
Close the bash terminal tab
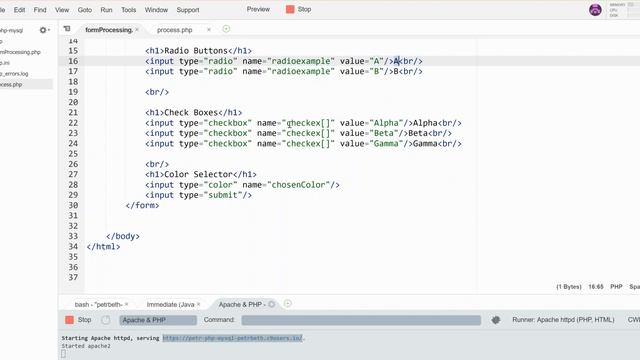[x=127, y=304]
